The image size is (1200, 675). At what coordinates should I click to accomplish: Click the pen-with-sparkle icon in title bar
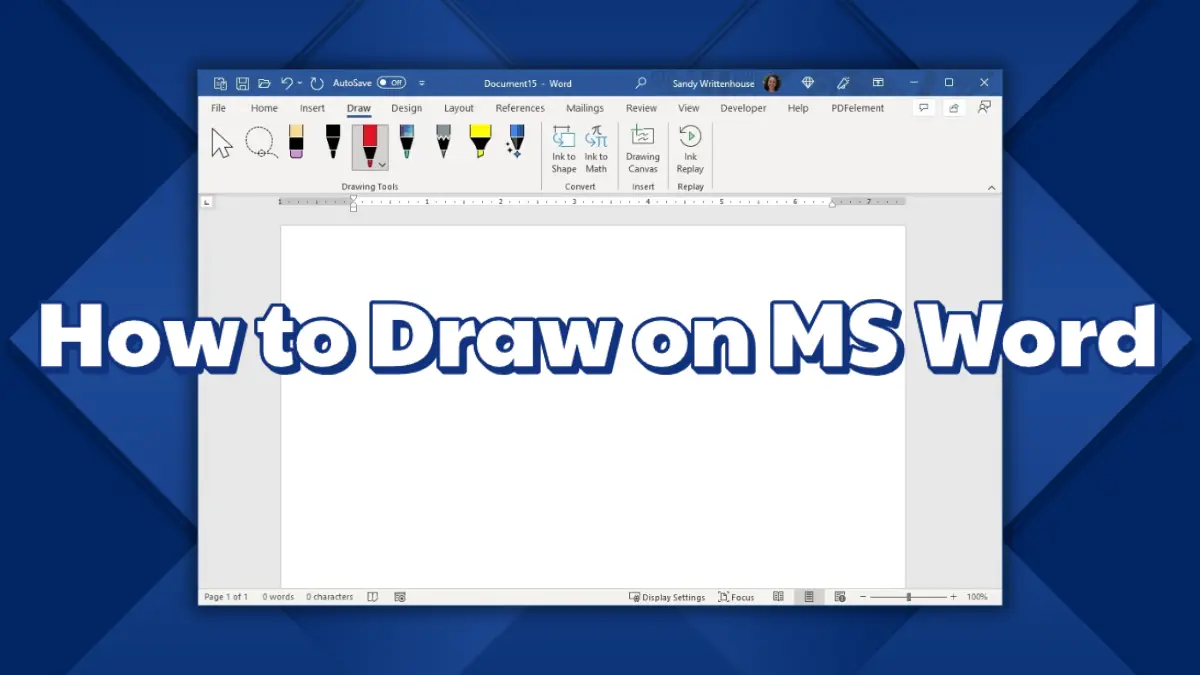click(x=843, y=83)
